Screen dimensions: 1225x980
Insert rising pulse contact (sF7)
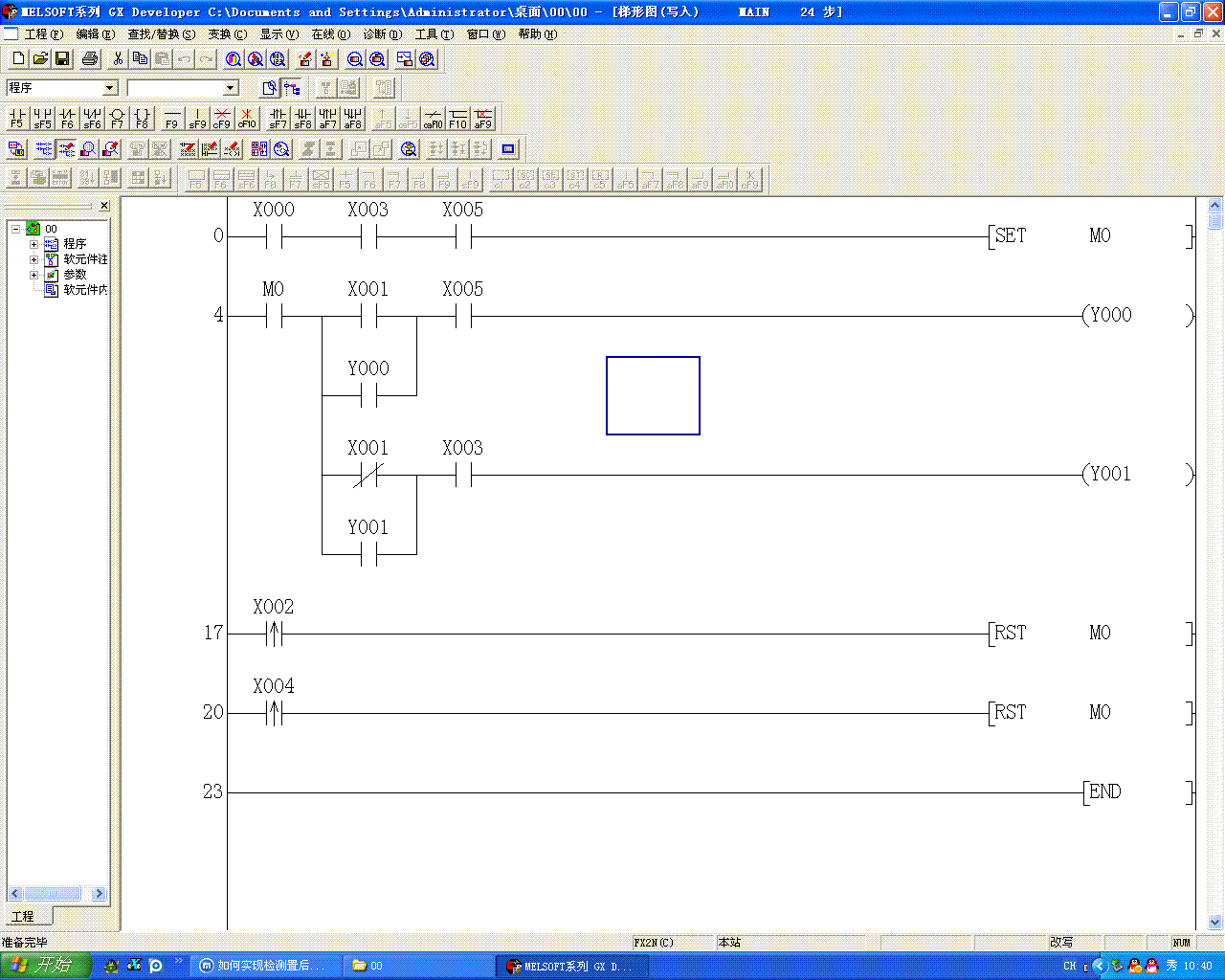[x=278, y=118]
